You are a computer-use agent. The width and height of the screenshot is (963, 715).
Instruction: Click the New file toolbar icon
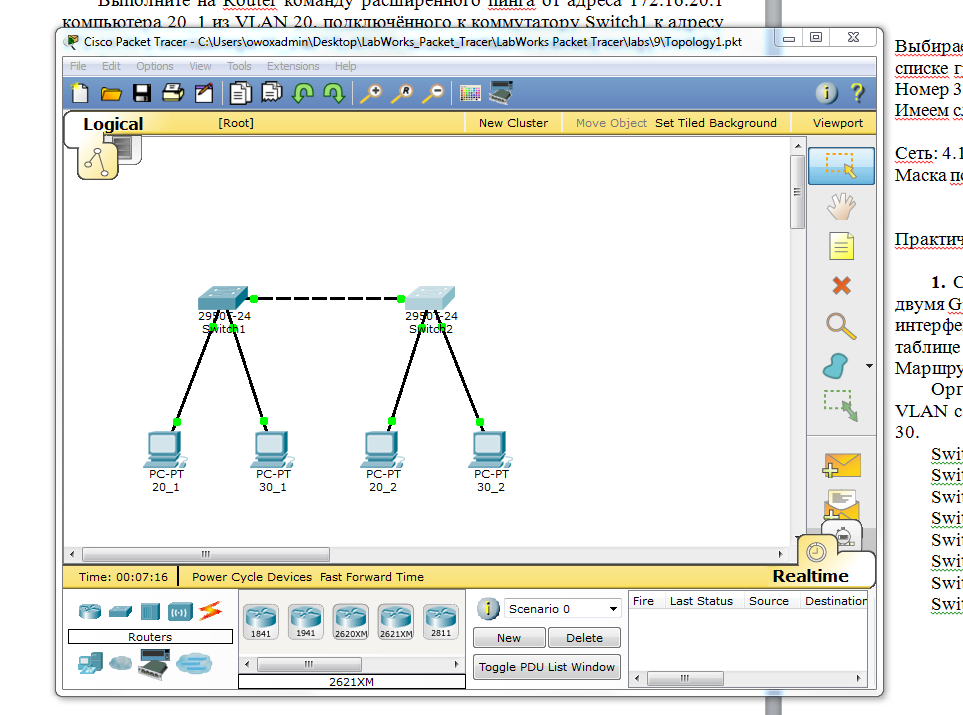(80, 93)
